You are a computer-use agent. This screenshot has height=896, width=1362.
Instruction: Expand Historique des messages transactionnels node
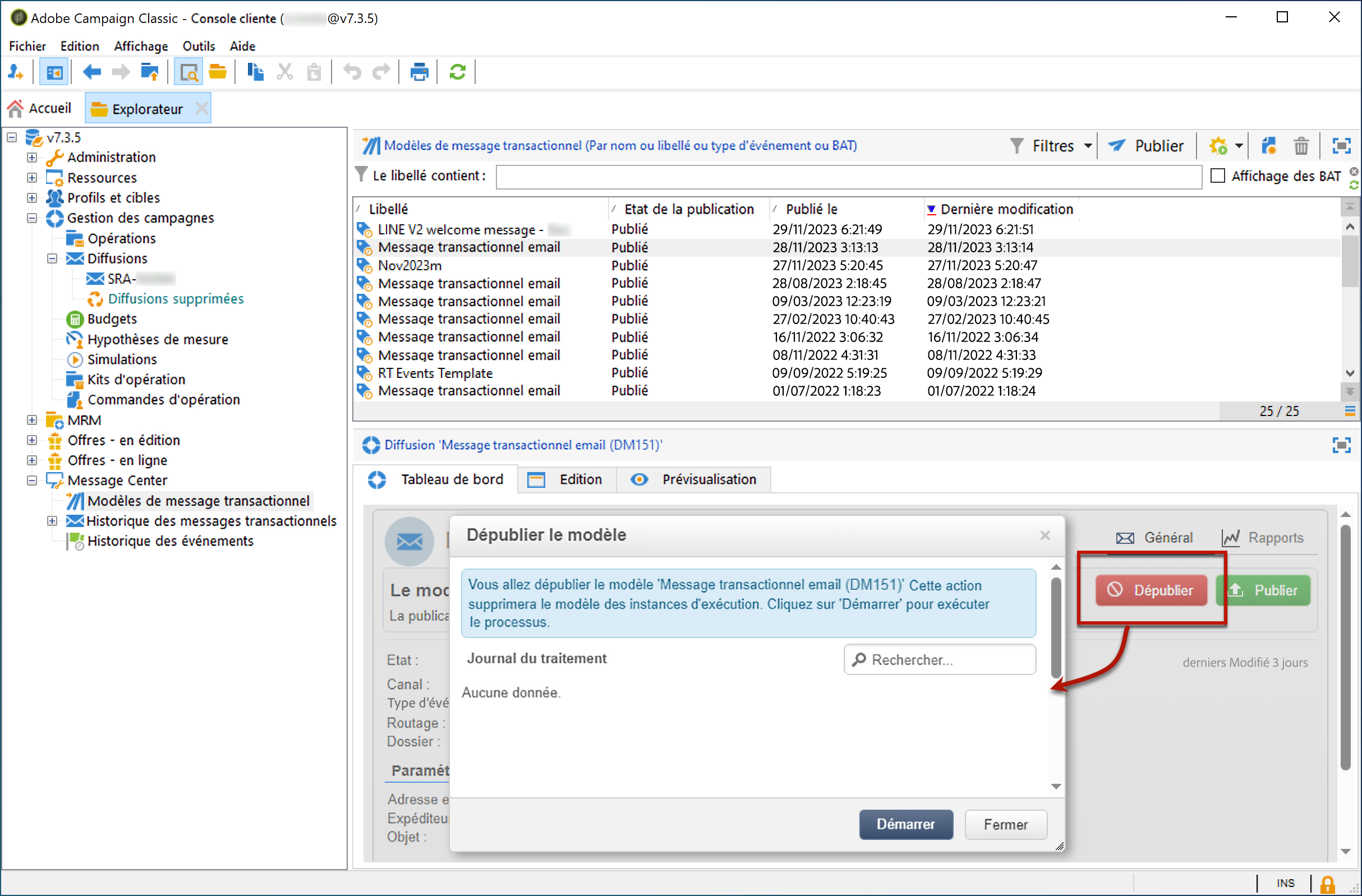52,521
